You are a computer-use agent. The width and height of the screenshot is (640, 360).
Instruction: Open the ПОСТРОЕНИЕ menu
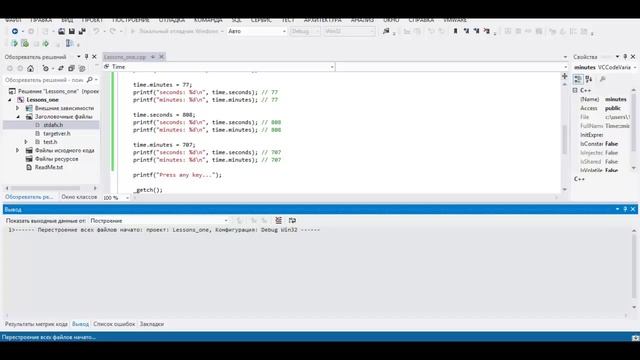131,20
